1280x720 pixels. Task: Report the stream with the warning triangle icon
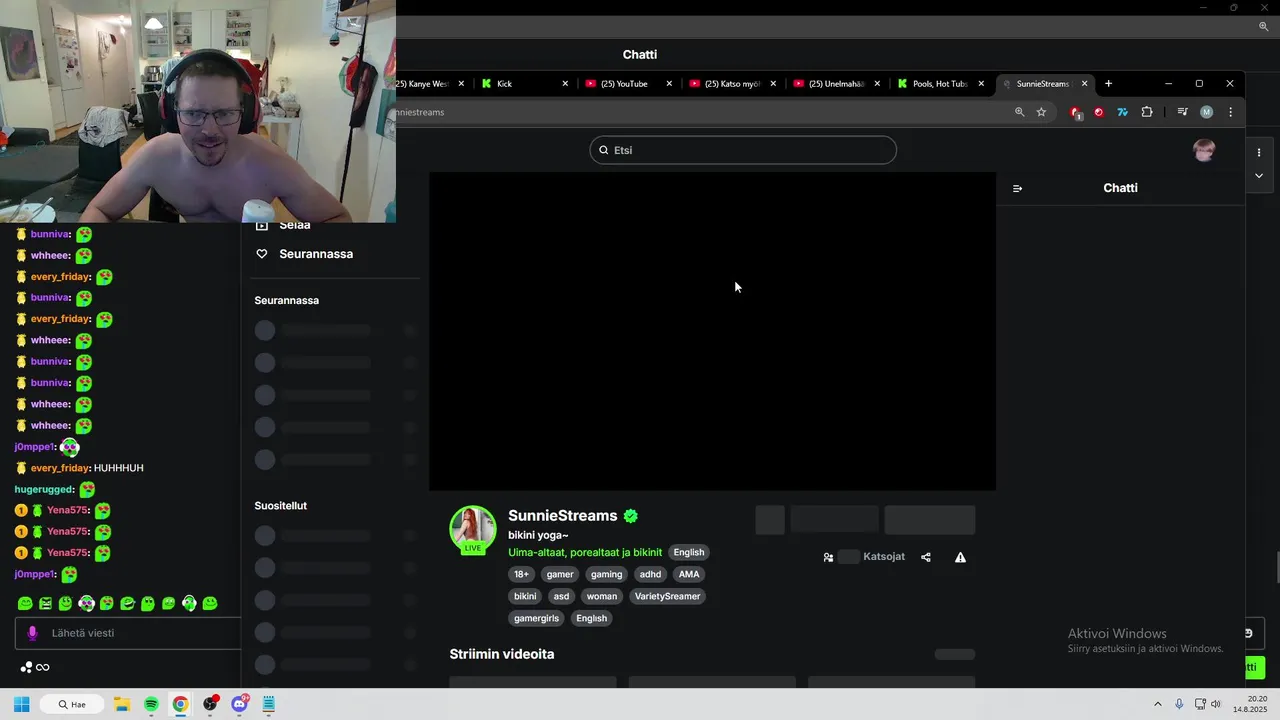pyautogui.click(x=960, y=557)
